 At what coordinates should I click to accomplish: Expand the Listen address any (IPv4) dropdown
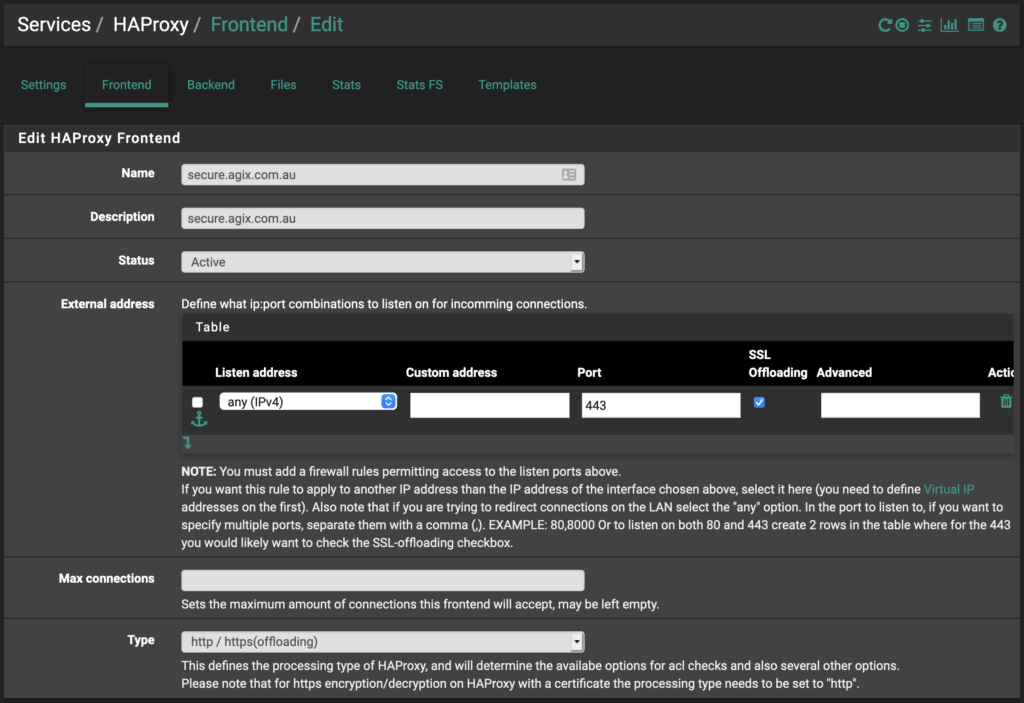point(308,401)
